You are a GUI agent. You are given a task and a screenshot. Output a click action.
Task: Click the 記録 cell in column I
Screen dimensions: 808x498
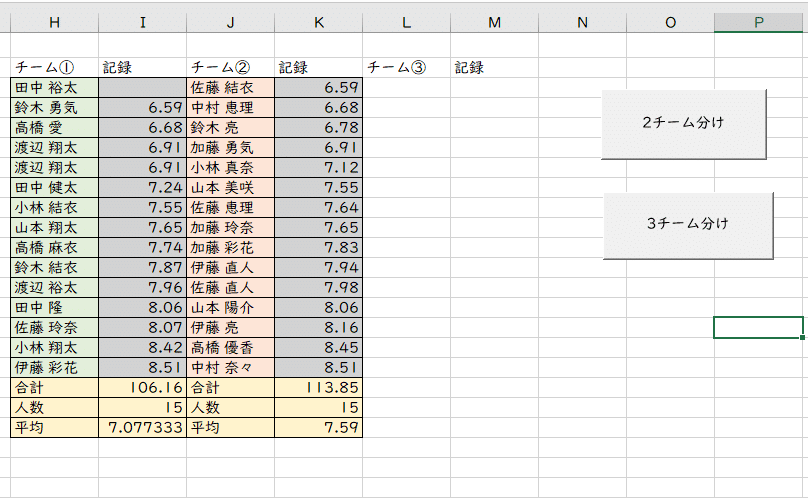tap(142, 68)
